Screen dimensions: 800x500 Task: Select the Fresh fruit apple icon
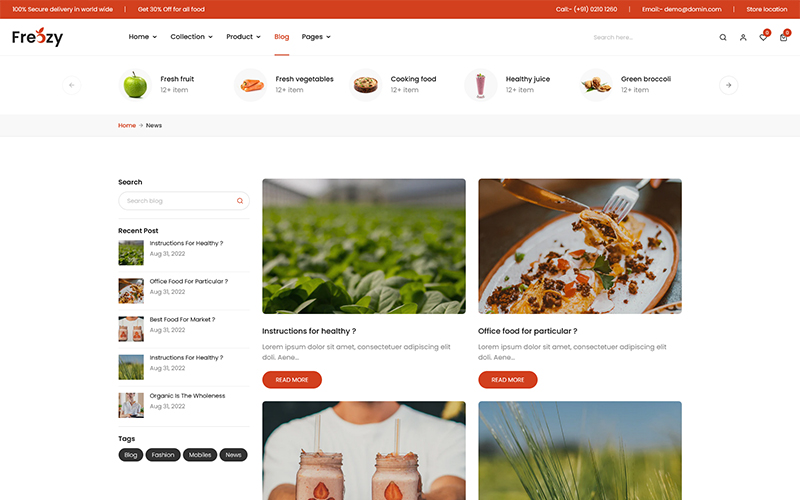[135, 85]
